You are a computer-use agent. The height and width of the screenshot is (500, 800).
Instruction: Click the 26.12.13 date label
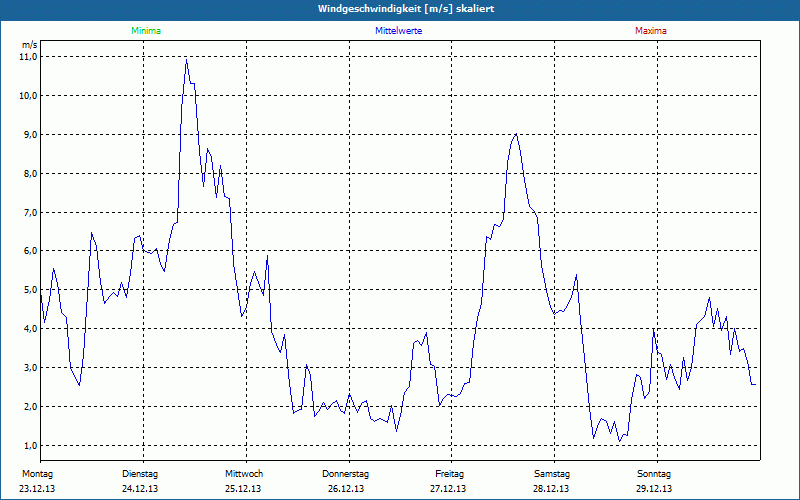(346, 489)
